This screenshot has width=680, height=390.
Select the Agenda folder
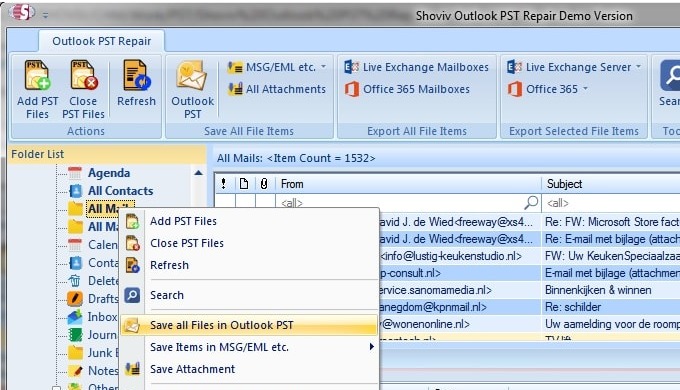coord(109,173)
